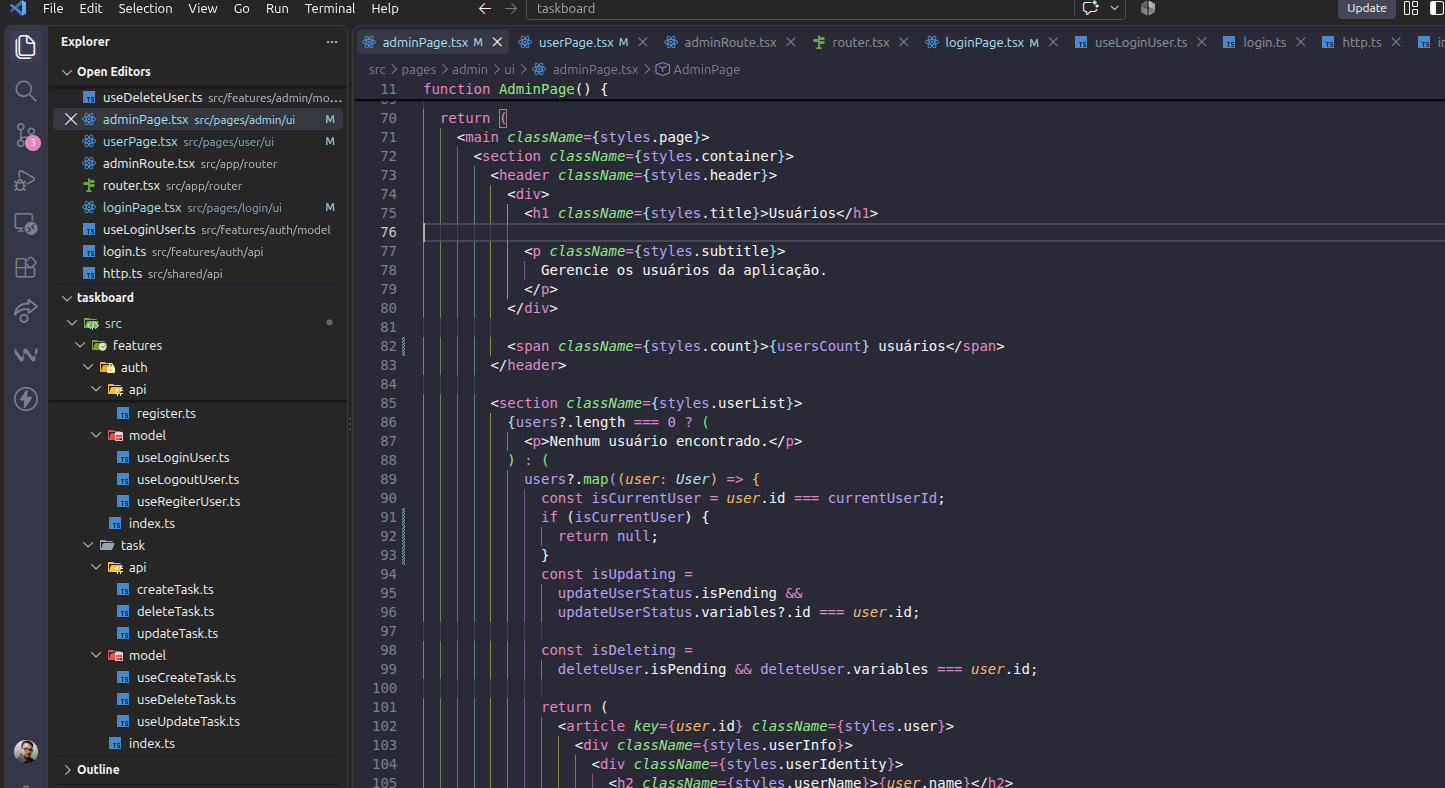Image resolution: width=1445 pixels, height=788 pixels.
Task: Click the pages breadcrumb segment
Action: coord(418,70)
